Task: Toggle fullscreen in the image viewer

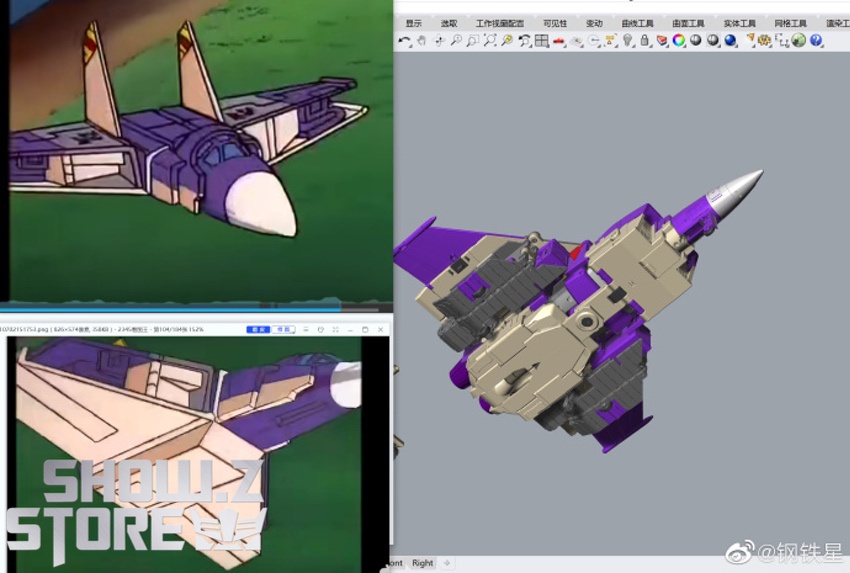Action: point(336,330)
